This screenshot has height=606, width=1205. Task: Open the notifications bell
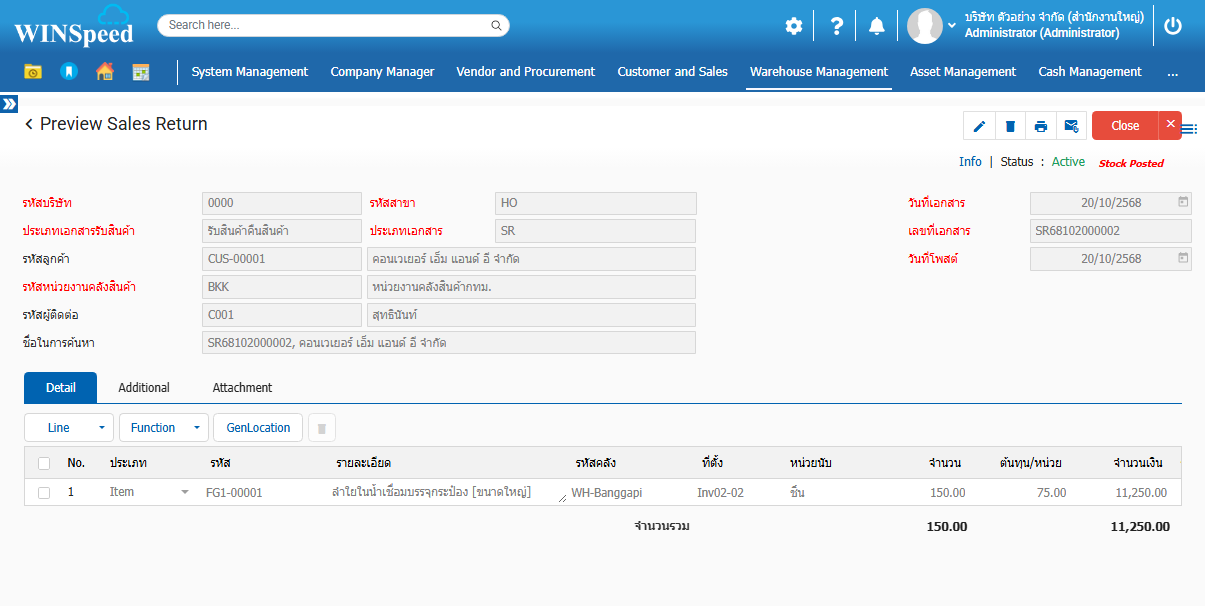pyautogui.click(x=876, y=26)
